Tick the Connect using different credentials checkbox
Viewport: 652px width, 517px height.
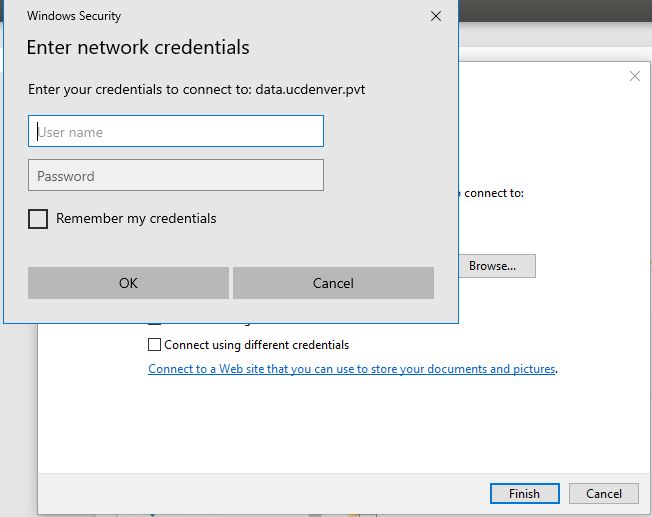(x=154, y=345)
